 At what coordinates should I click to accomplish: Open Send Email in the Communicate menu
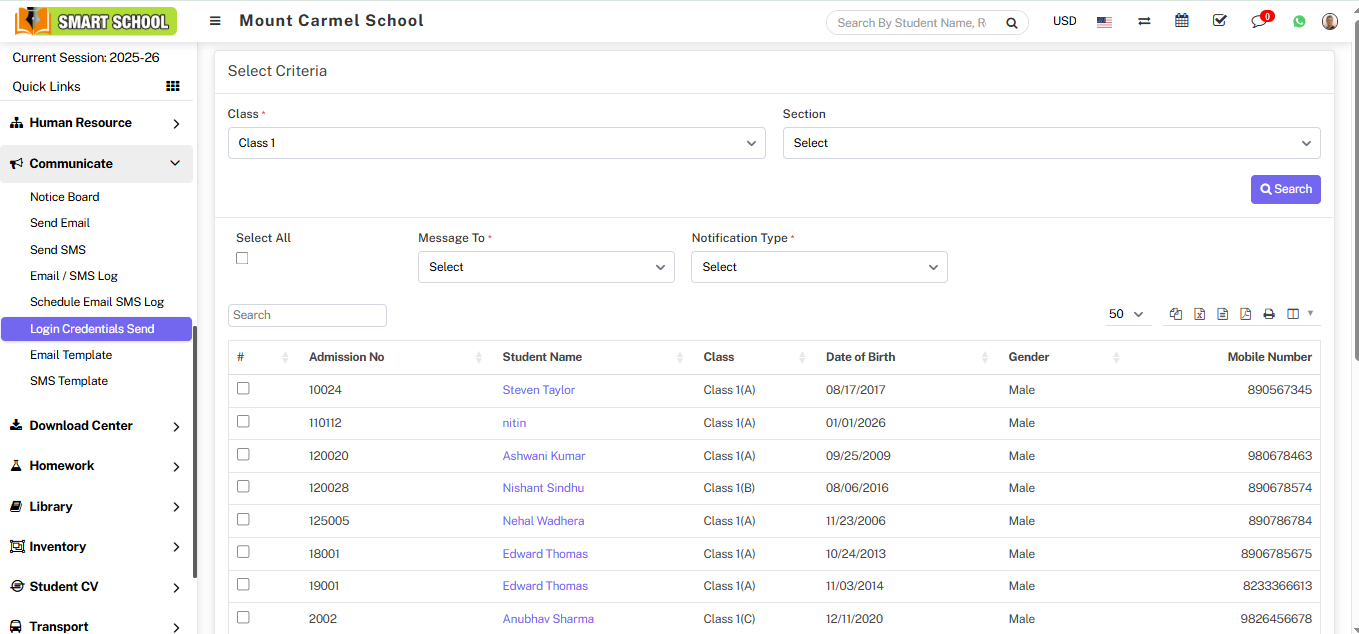click(x=60, y=223)
